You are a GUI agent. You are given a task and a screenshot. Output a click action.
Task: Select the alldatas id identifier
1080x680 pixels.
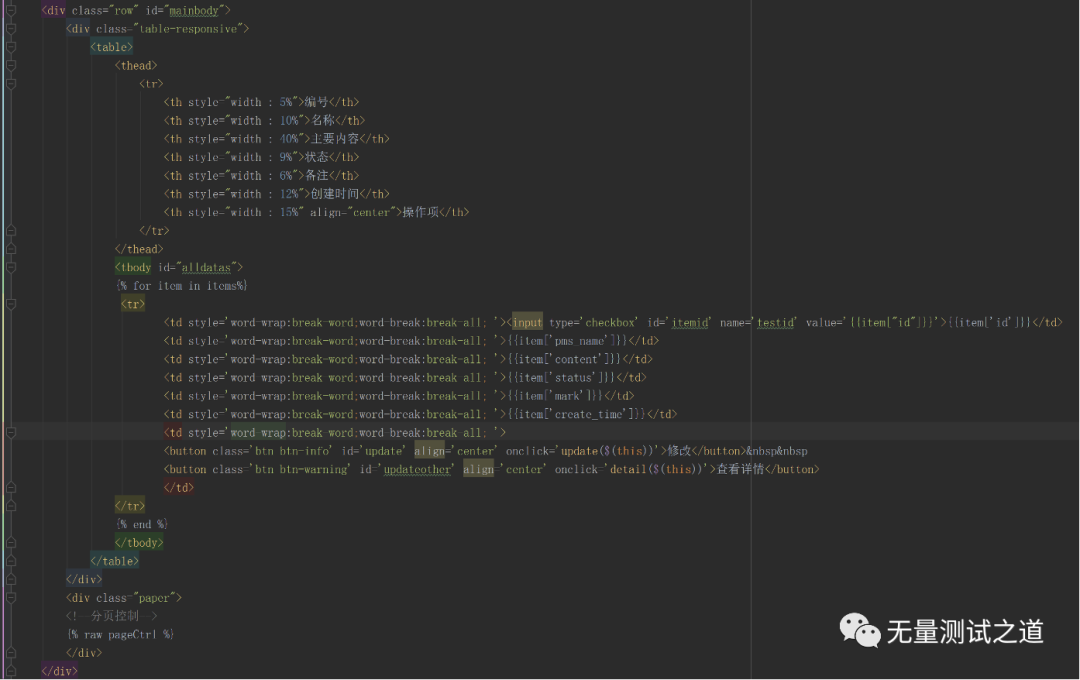pyautogui.click(x=207, y=267)
